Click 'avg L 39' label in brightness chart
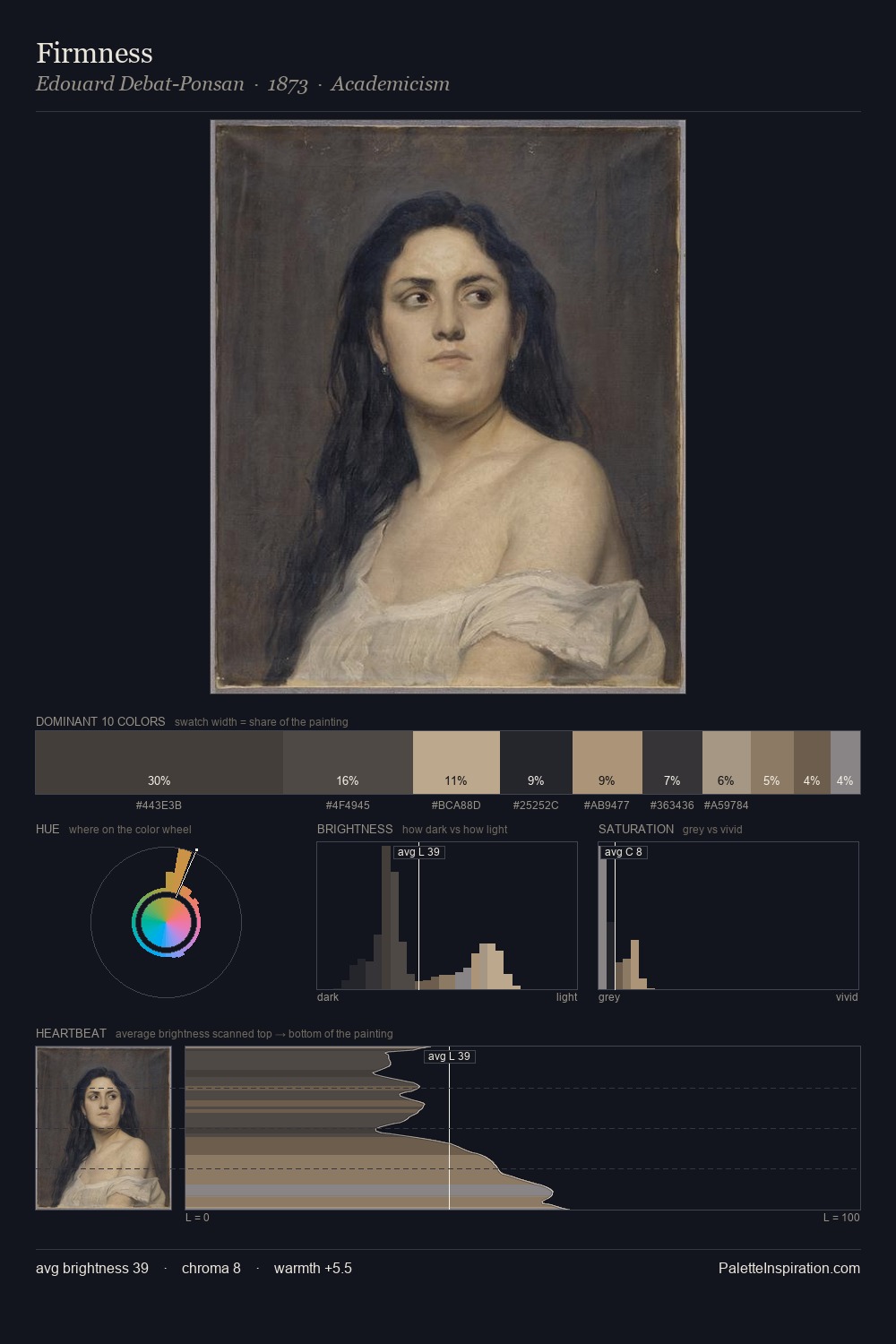Viewport: 896px width, 1344px height. [x=418, y=852]
